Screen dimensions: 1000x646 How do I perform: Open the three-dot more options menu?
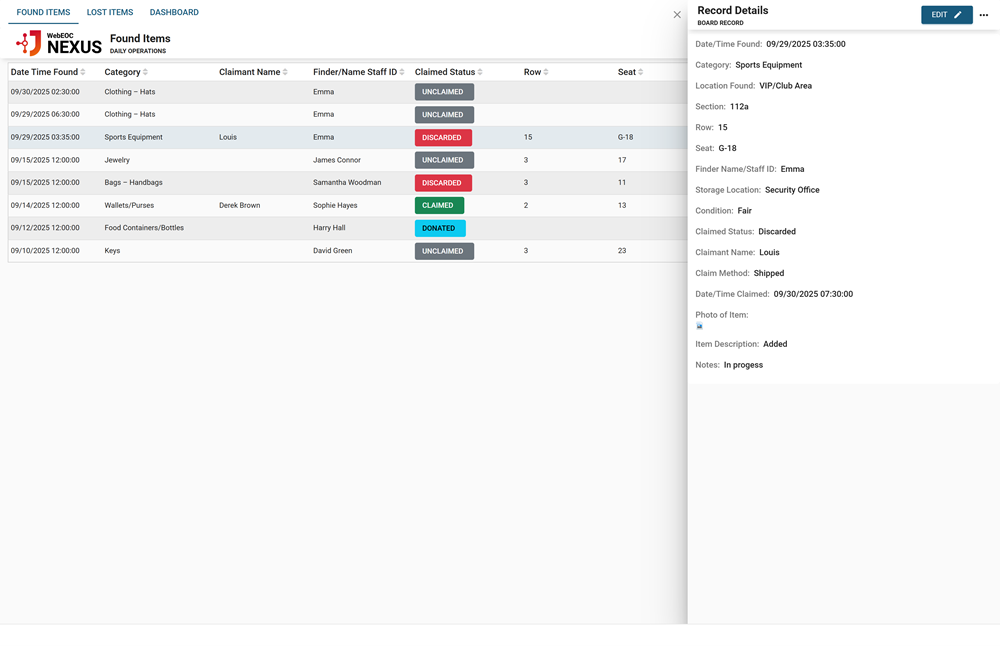984,15
